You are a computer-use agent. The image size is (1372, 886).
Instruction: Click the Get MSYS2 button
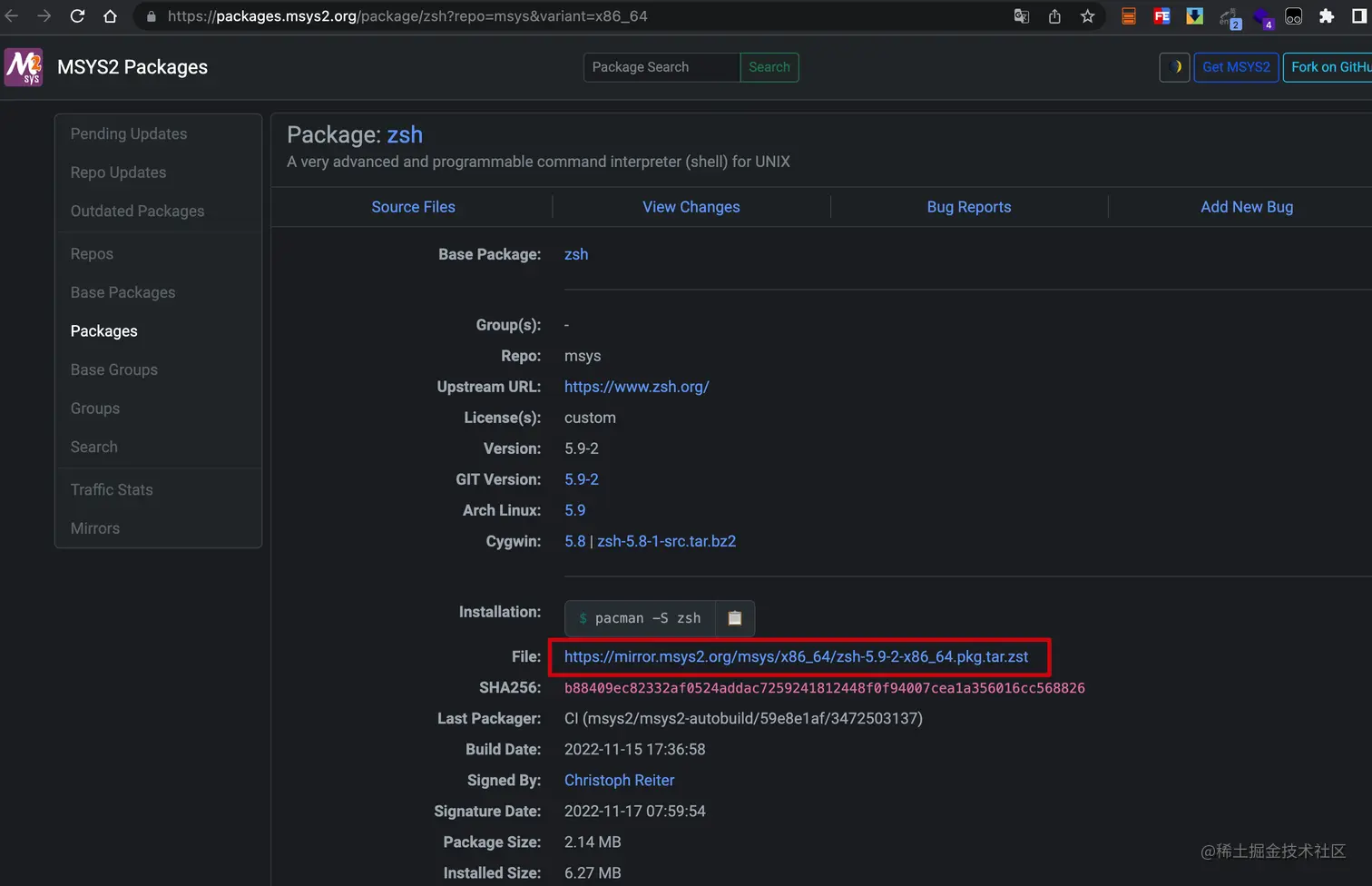1236,67
